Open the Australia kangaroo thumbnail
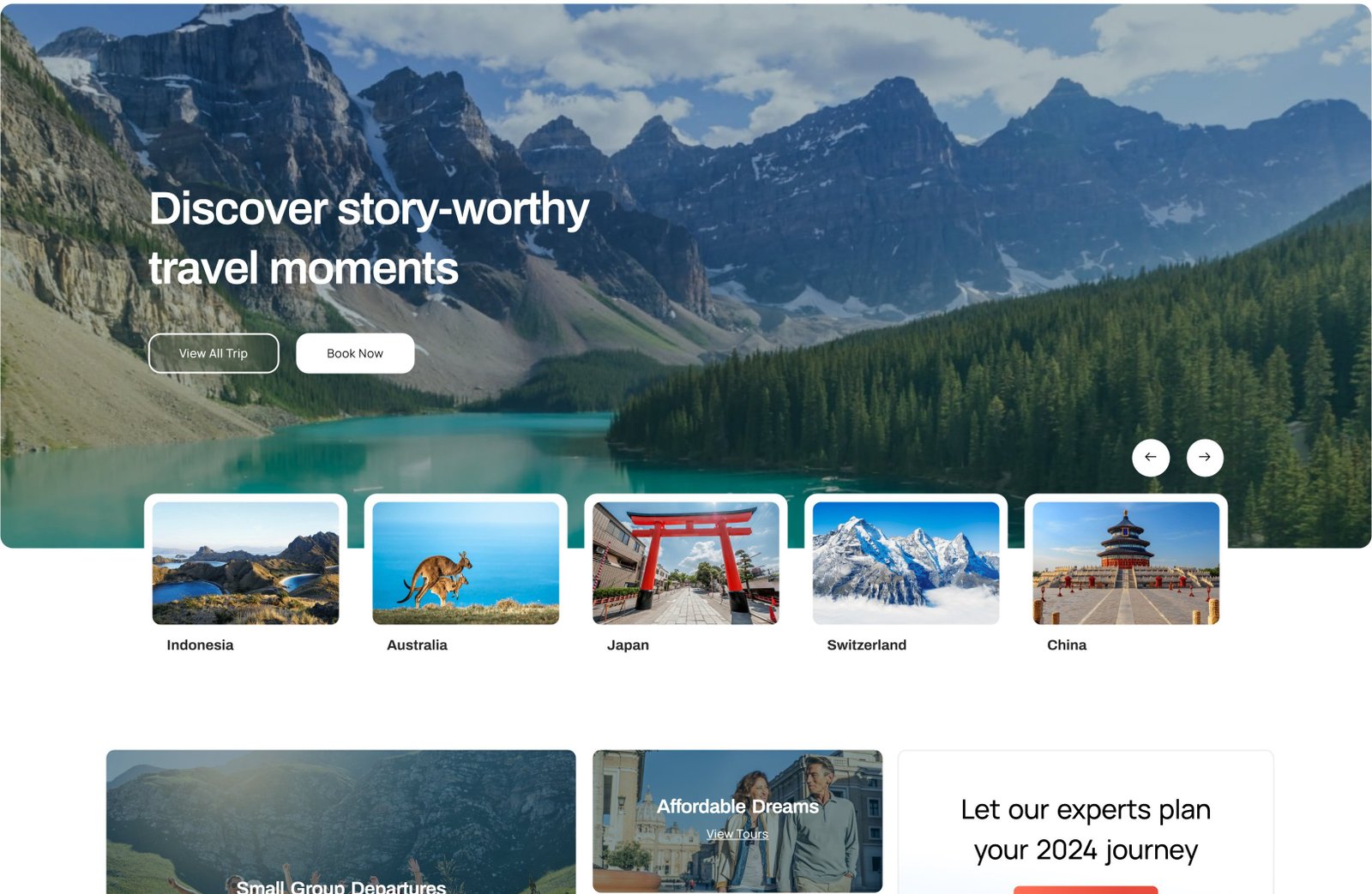The height and width of the screenshot is (894, 1372). click(x=466, y=563)
